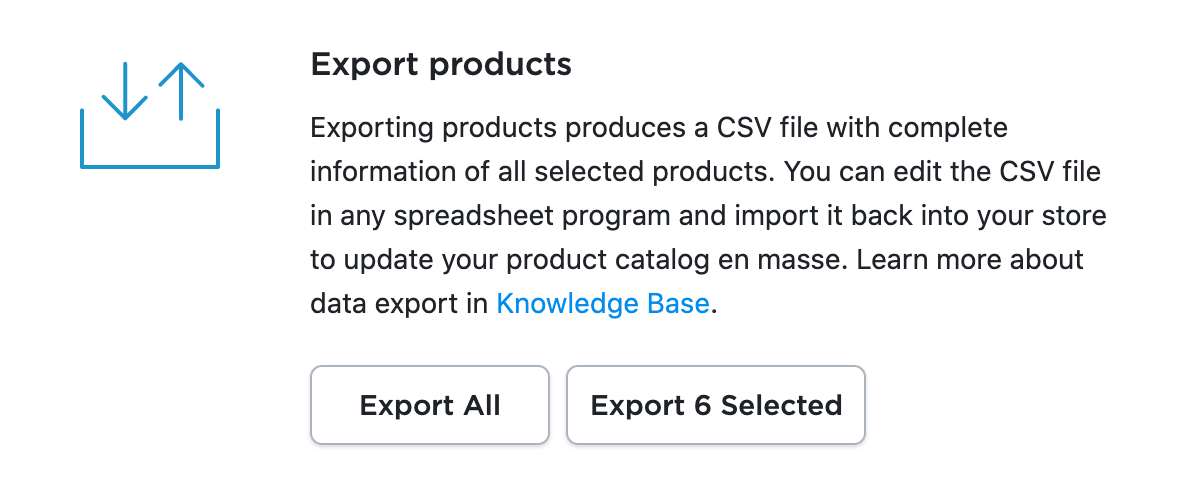Click the import/export arrows icon
The height and width of the screenshot is (482, 1186).
(150, 115)
